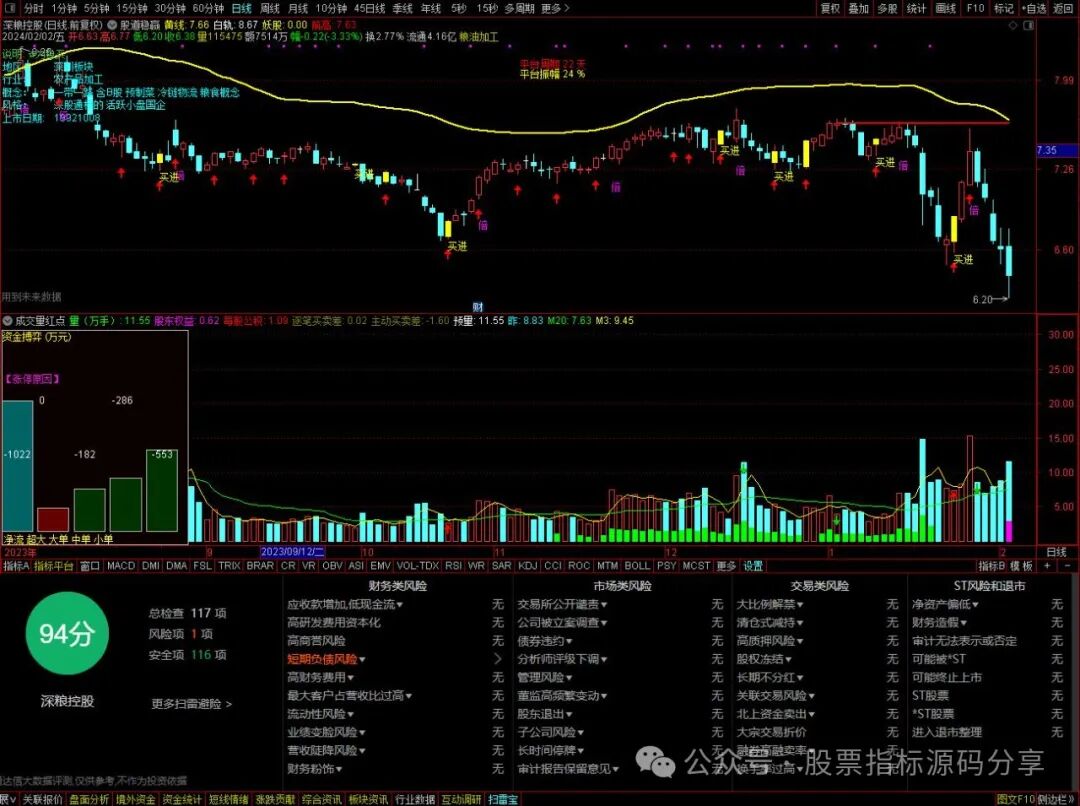Open 更多 periods expander in the top bar
This screenshot has height=806, width=1080.
pos(555,8)
